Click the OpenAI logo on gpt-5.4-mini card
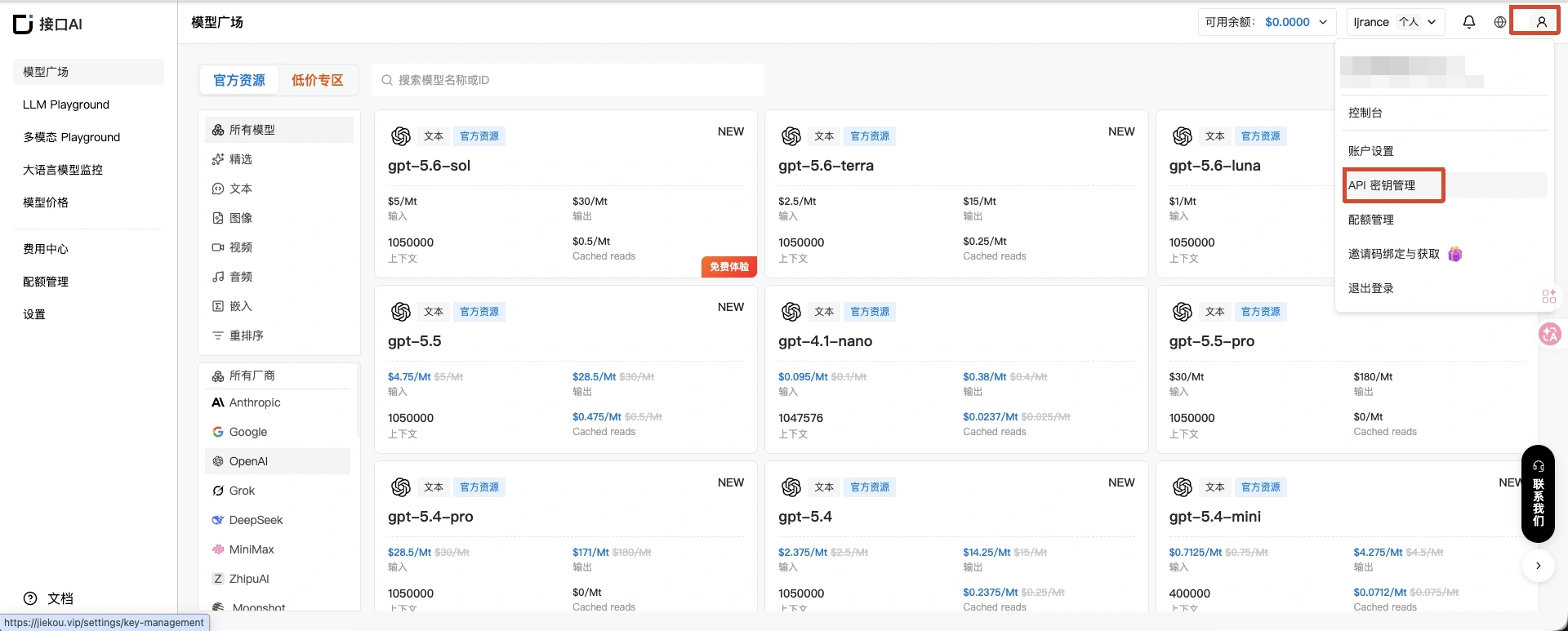Screen dimensions: 1568x631 coord(1183,487)
